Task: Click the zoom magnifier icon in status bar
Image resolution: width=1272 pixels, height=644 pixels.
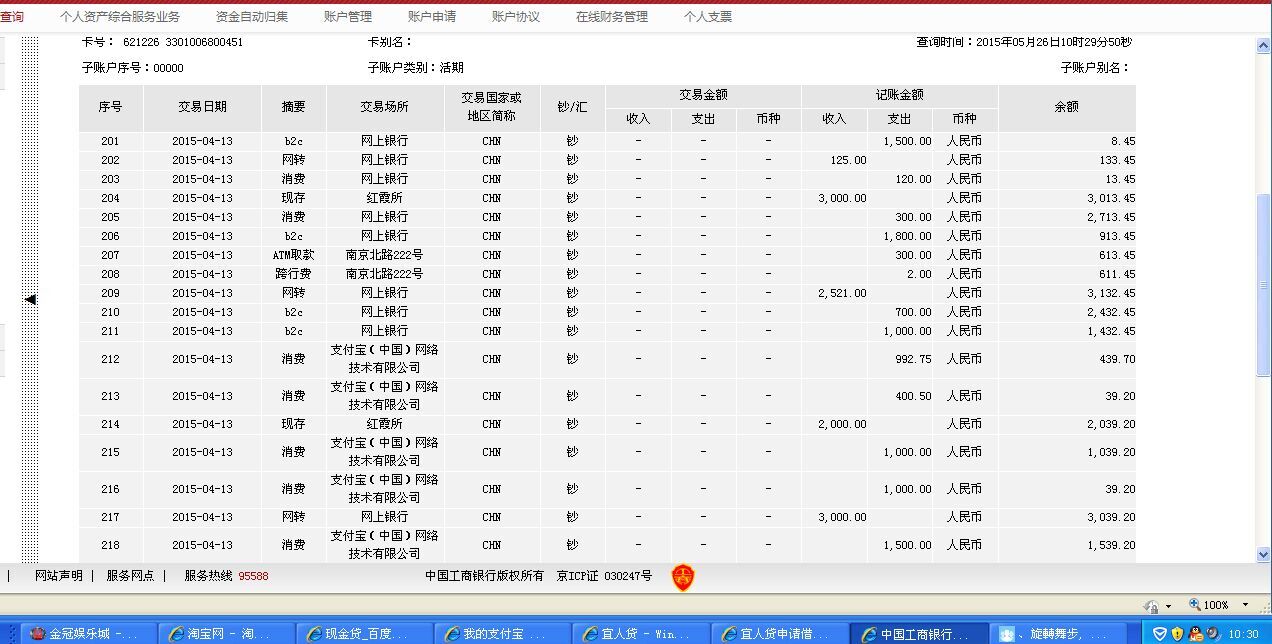Action: [x=1195, y=605]
